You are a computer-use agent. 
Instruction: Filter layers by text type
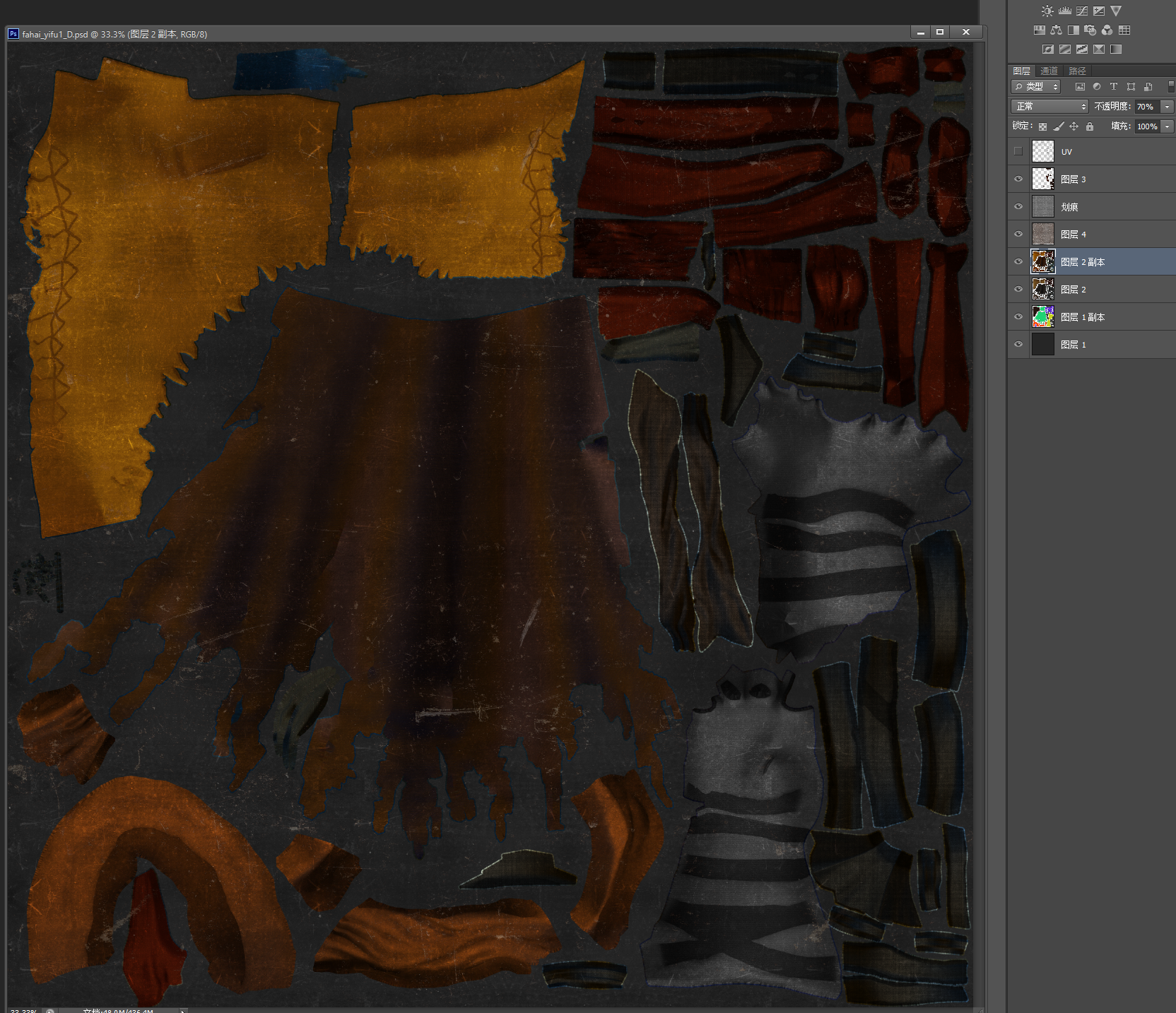coord(1113,86)
